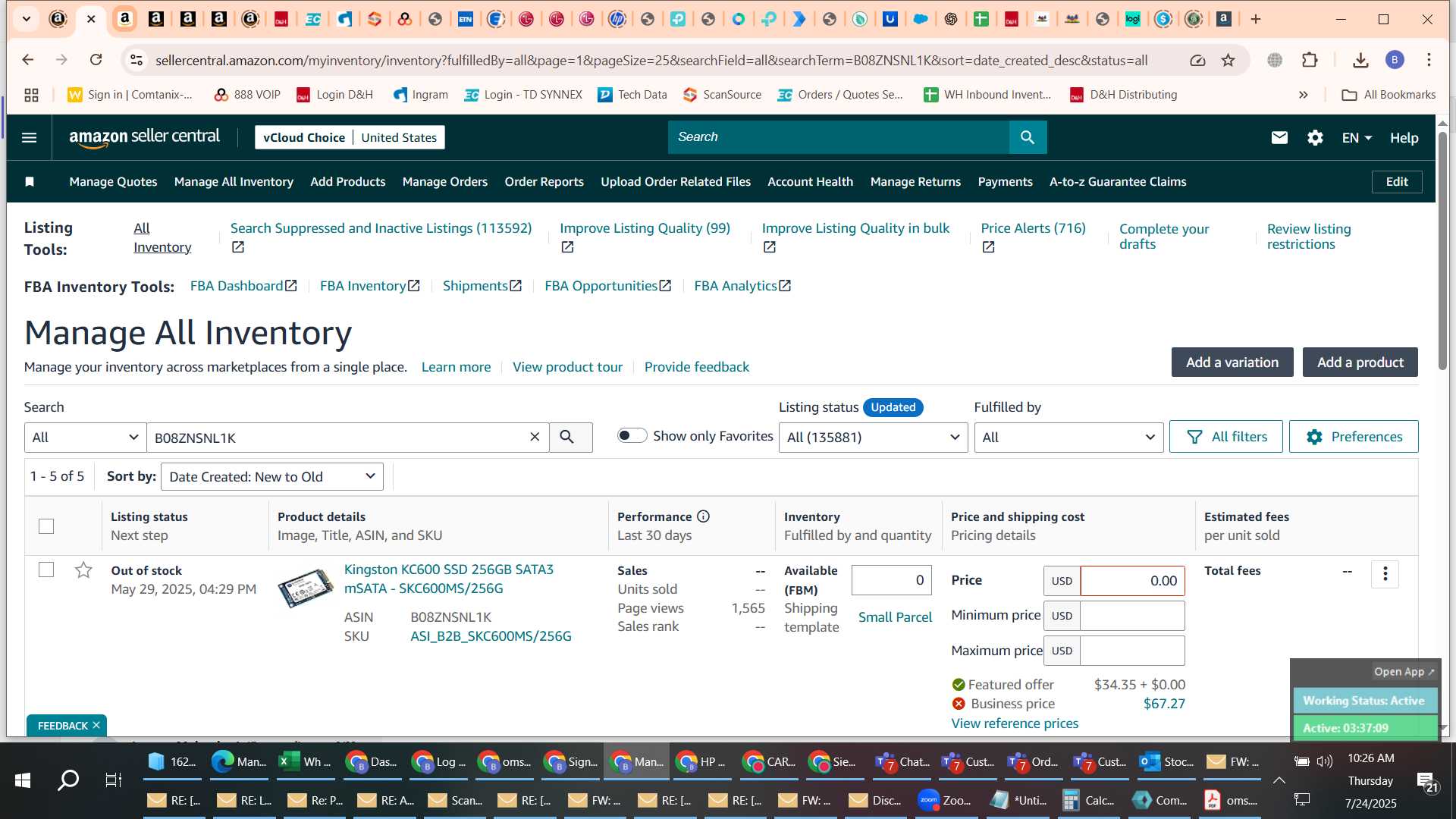Screen dimensions: 1456x819
Task: Open the Seller Central hamburger menu
Action: [29, 137]
